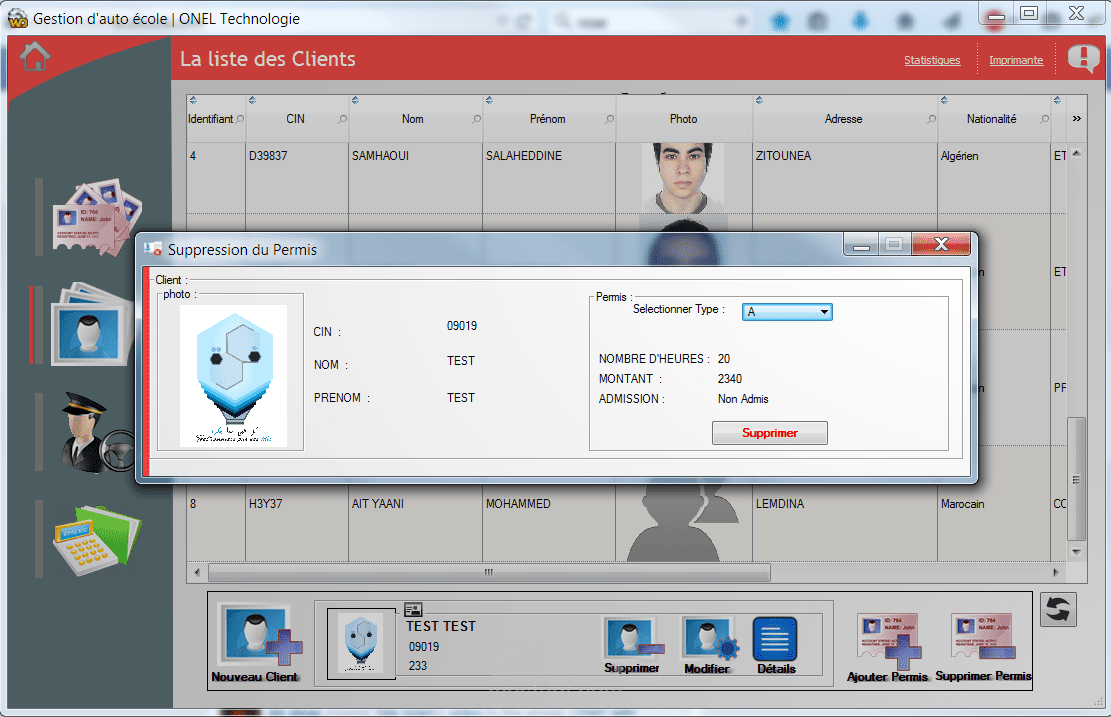Select the SAMHAOUI name cell
This screenshot has height=717, width=1111.
[x=415, y=178]
